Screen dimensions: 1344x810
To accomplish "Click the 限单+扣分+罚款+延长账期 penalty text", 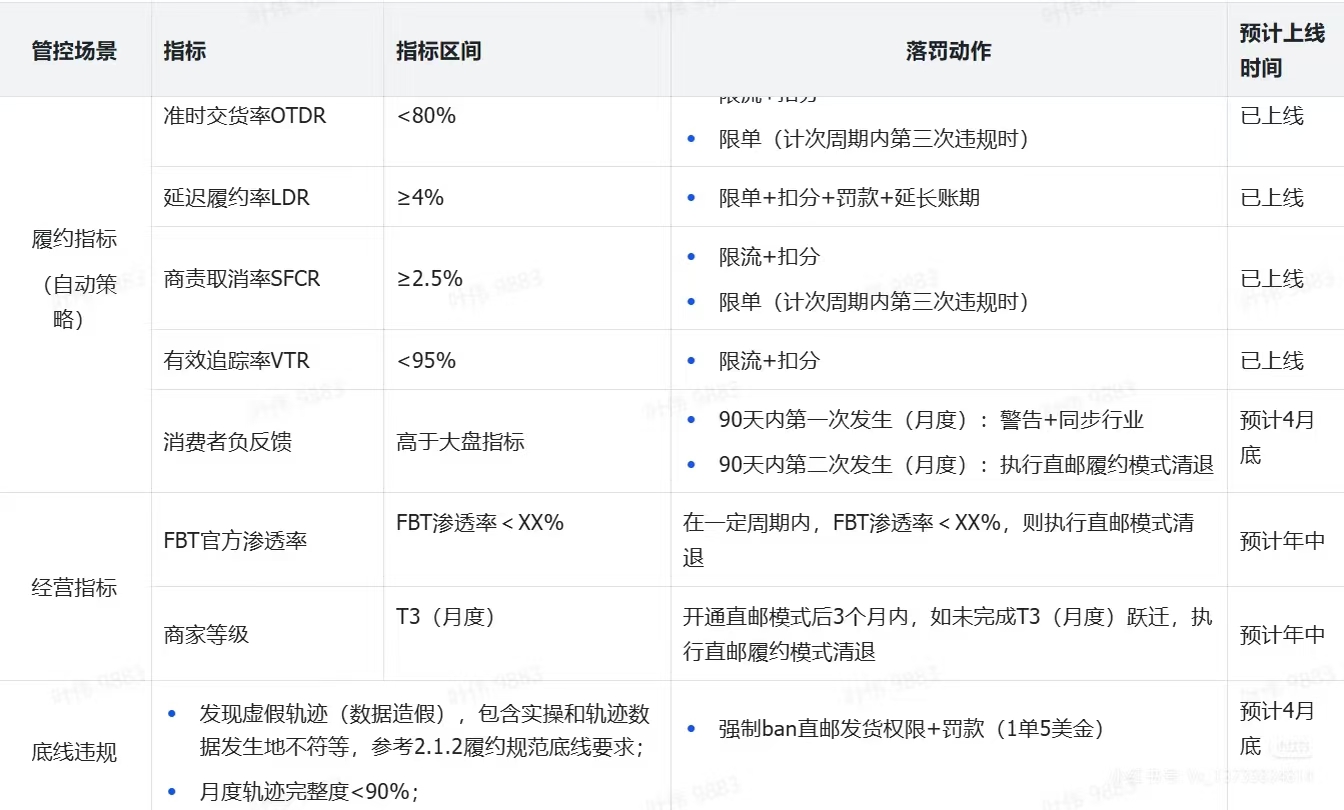I will pos(849,198).
